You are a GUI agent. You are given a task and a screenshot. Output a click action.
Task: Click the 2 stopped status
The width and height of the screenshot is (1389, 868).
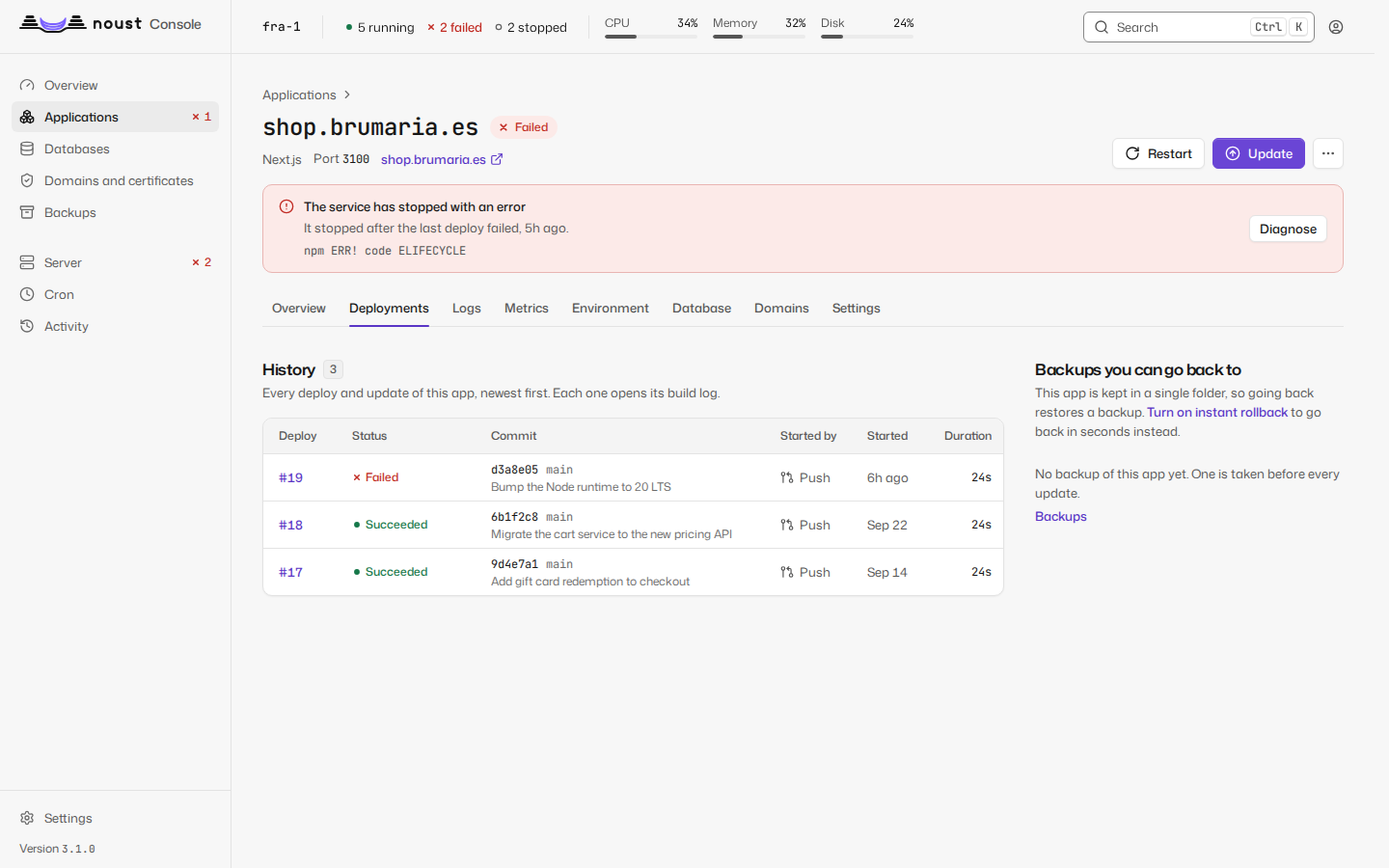point(531,27)
